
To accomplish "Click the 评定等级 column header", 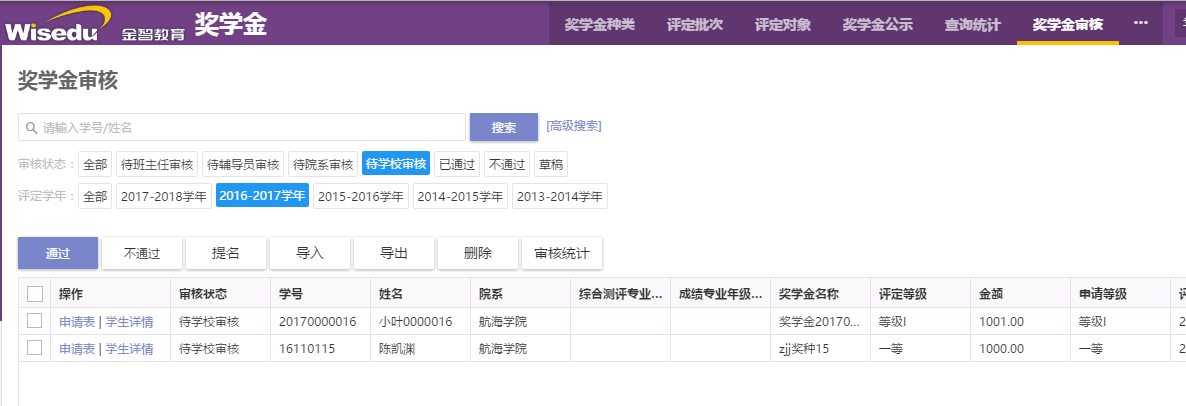I will coord(920,293).
